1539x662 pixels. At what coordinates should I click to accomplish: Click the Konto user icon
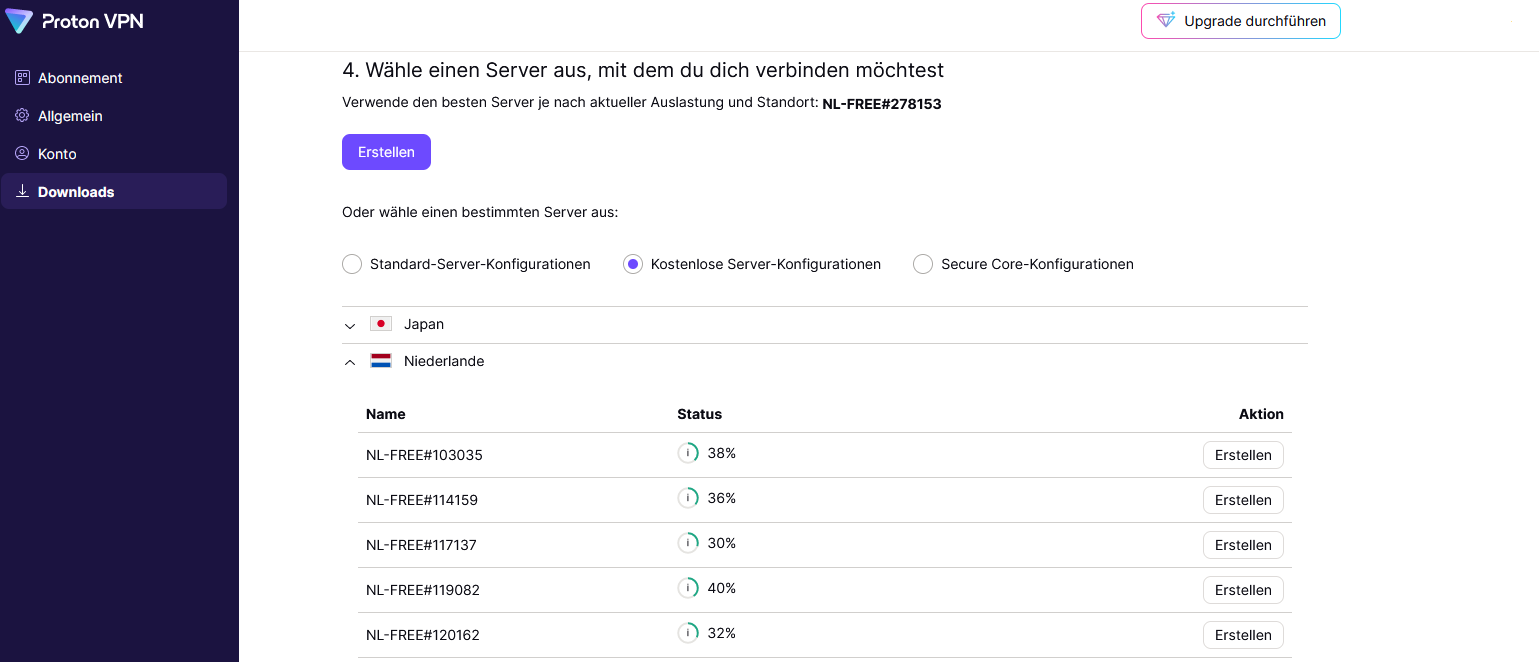point(22,154)
